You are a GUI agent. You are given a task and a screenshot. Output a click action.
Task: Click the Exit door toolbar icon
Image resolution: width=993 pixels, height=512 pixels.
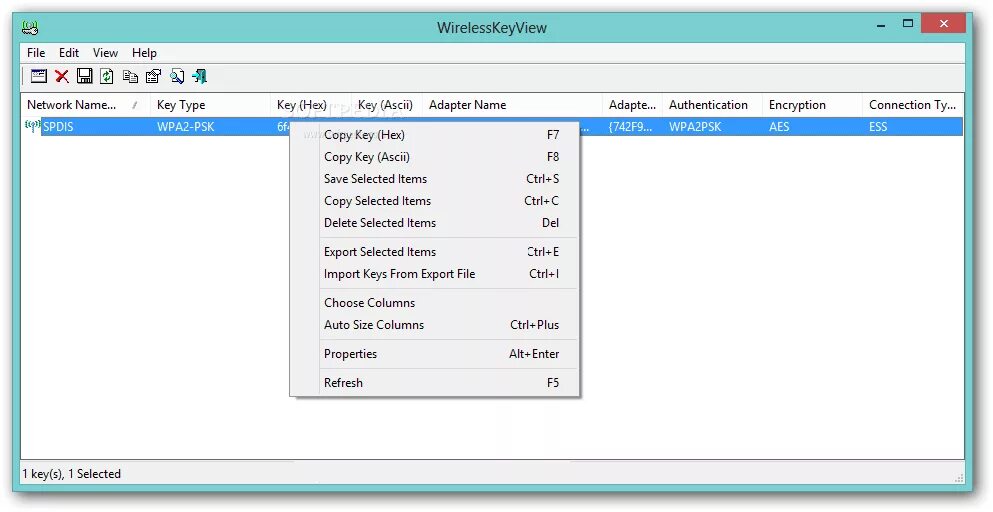click(x=199, y=76)
